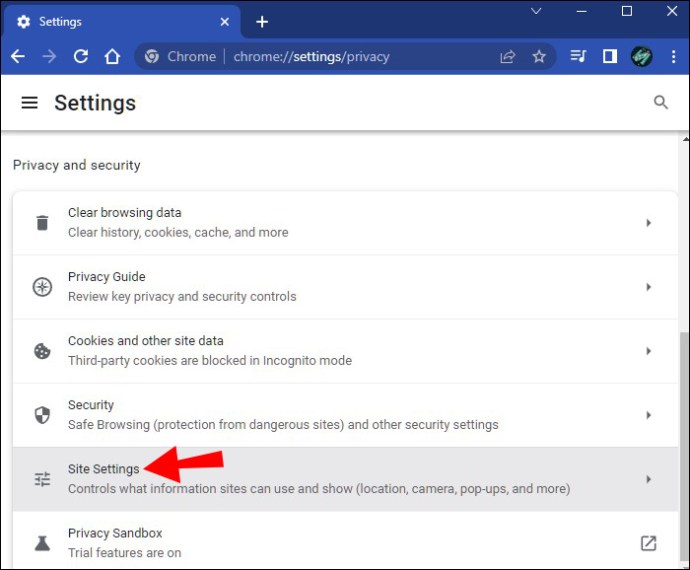The width and height of the screenshot is (690, 570).
Task: Open Site Settings
Action: (345, 479)
